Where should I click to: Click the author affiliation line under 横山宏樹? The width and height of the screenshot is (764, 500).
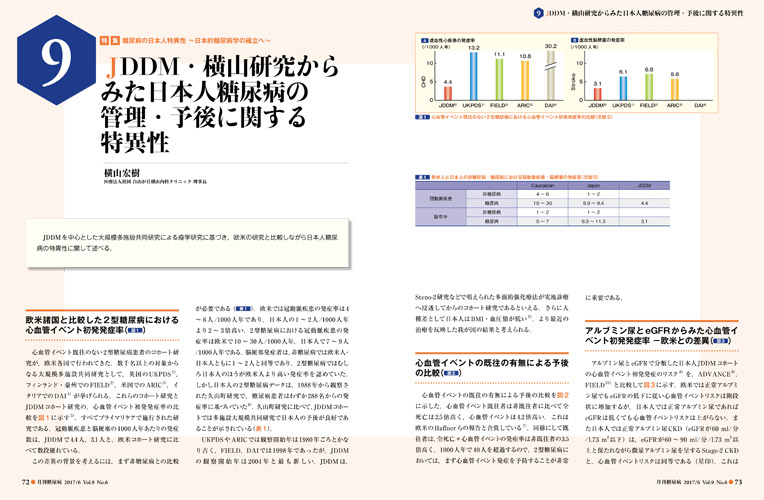point(155,182)
